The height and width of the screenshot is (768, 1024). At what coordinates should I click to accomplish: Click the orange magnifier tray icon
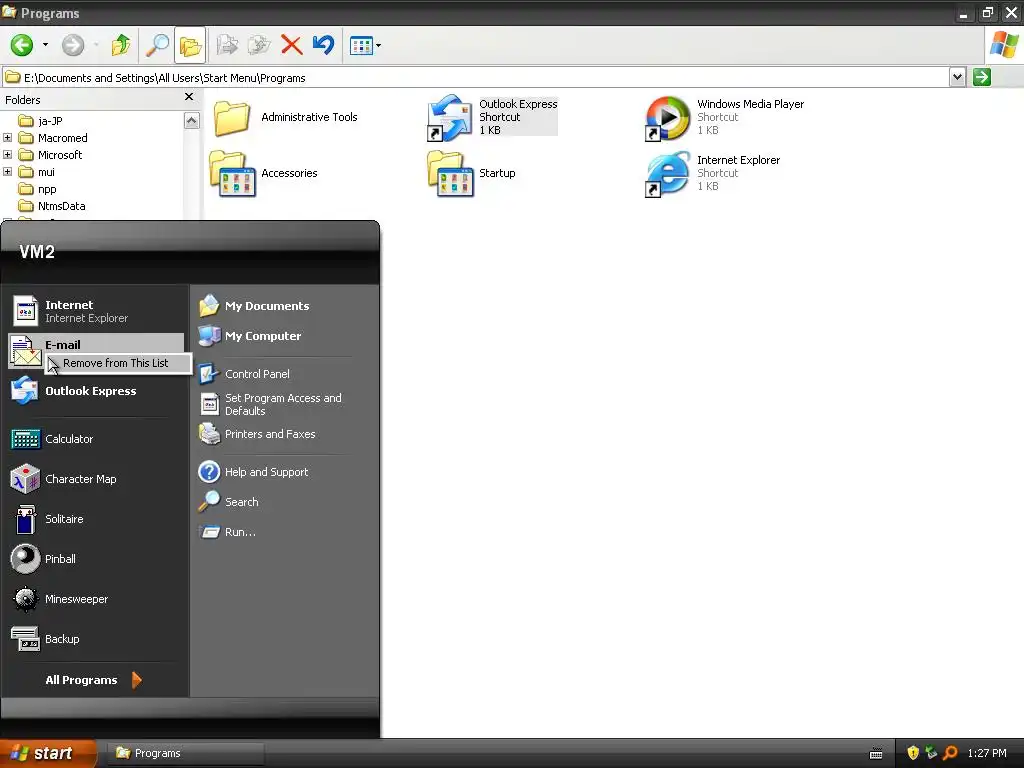pos(951,753)
